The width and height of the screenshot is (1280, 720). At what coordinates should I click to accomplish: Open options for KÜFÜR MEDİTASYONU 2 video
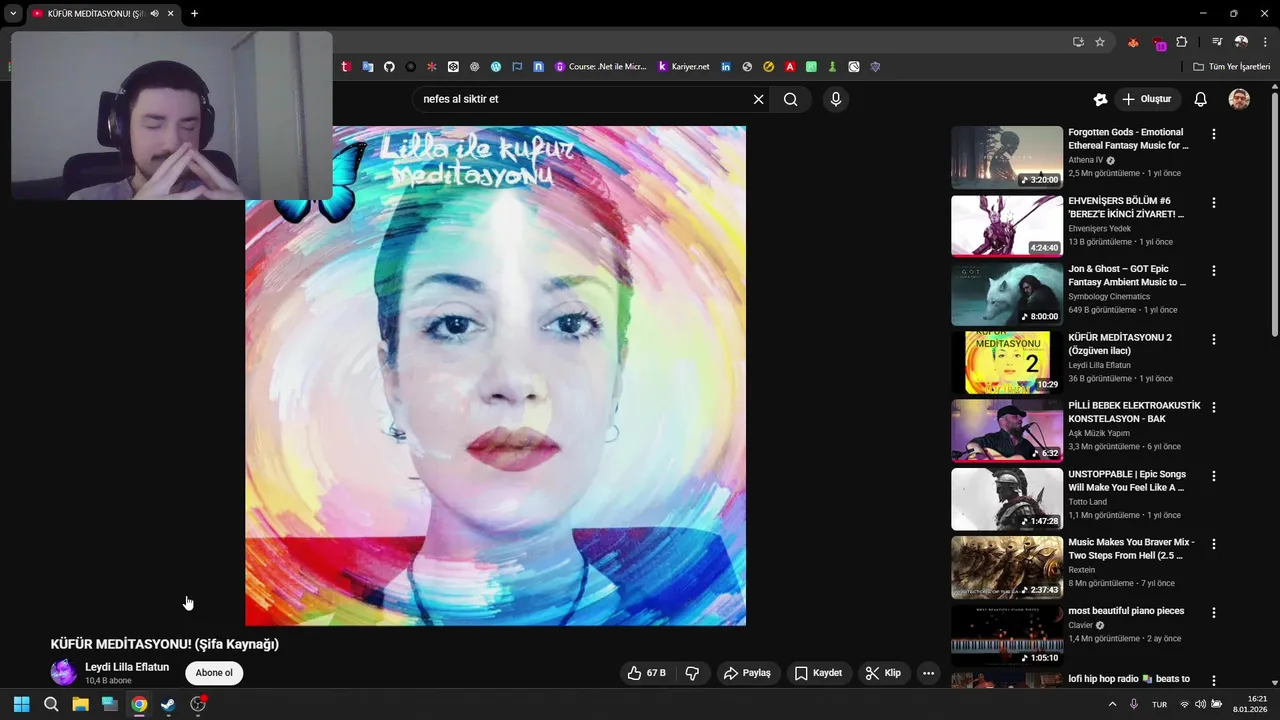coord(1214,339)
